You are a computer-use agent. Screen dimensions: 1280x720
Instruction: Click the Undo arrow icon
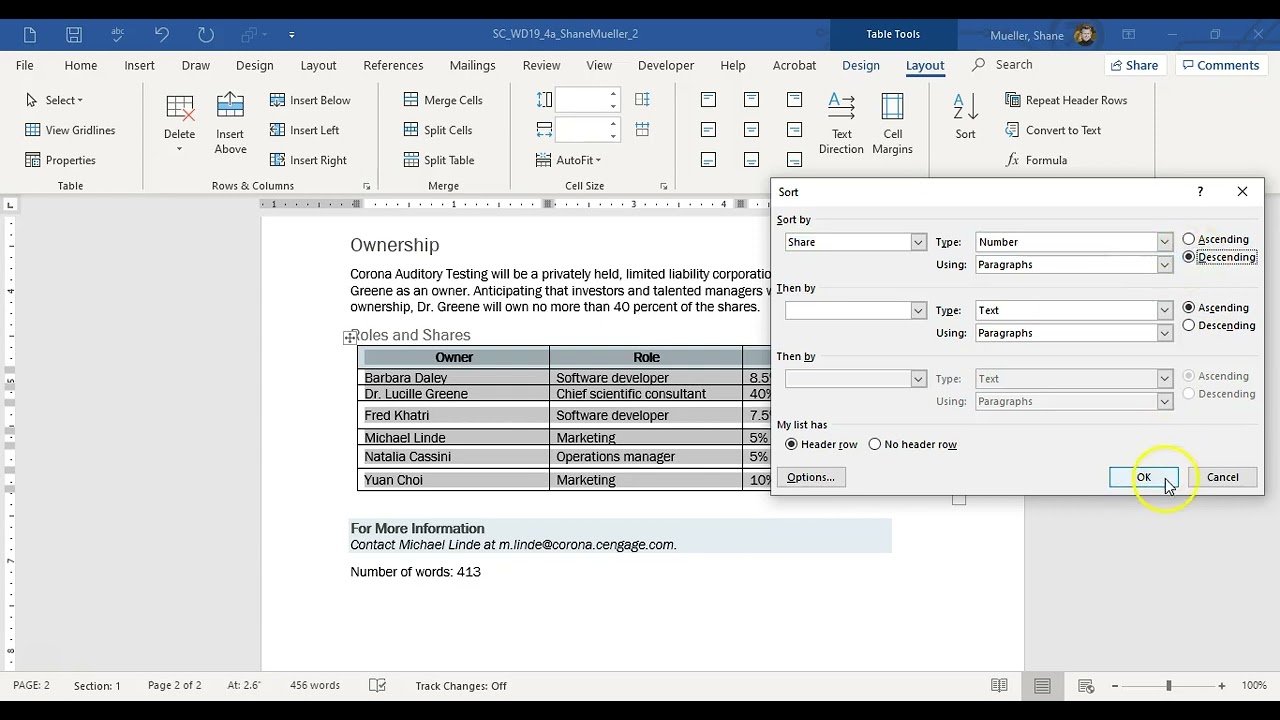pyautogui.click(x=161, y=34)
